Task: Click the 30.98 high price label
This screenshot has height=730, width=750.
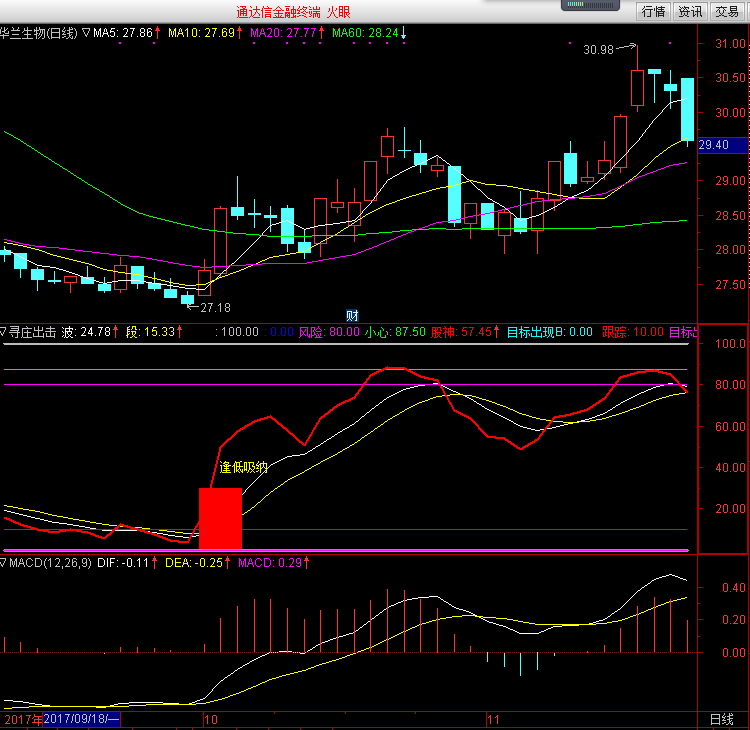Action: click(x=598, y=50)
